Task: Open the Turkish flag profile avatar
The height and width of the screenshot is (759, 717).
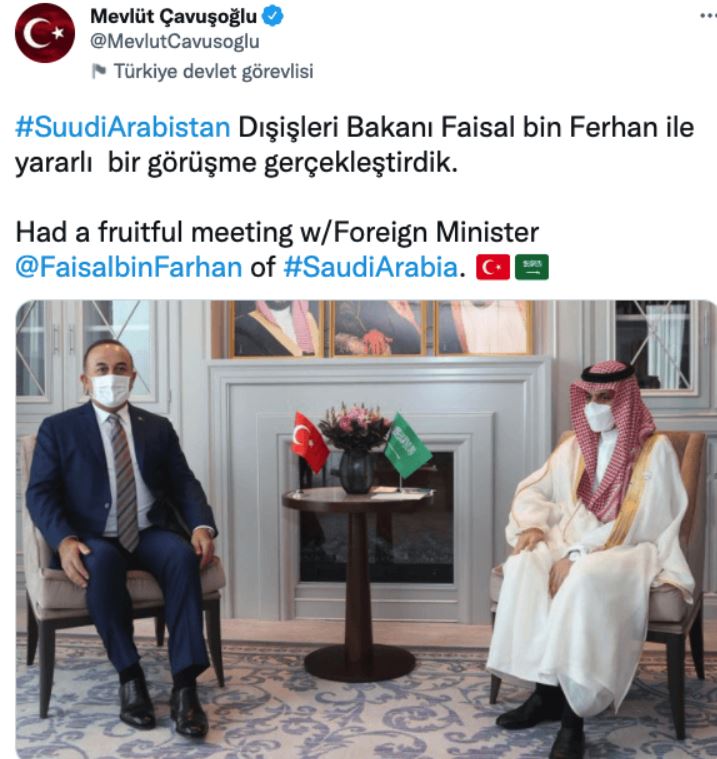Action: (45, 33)
